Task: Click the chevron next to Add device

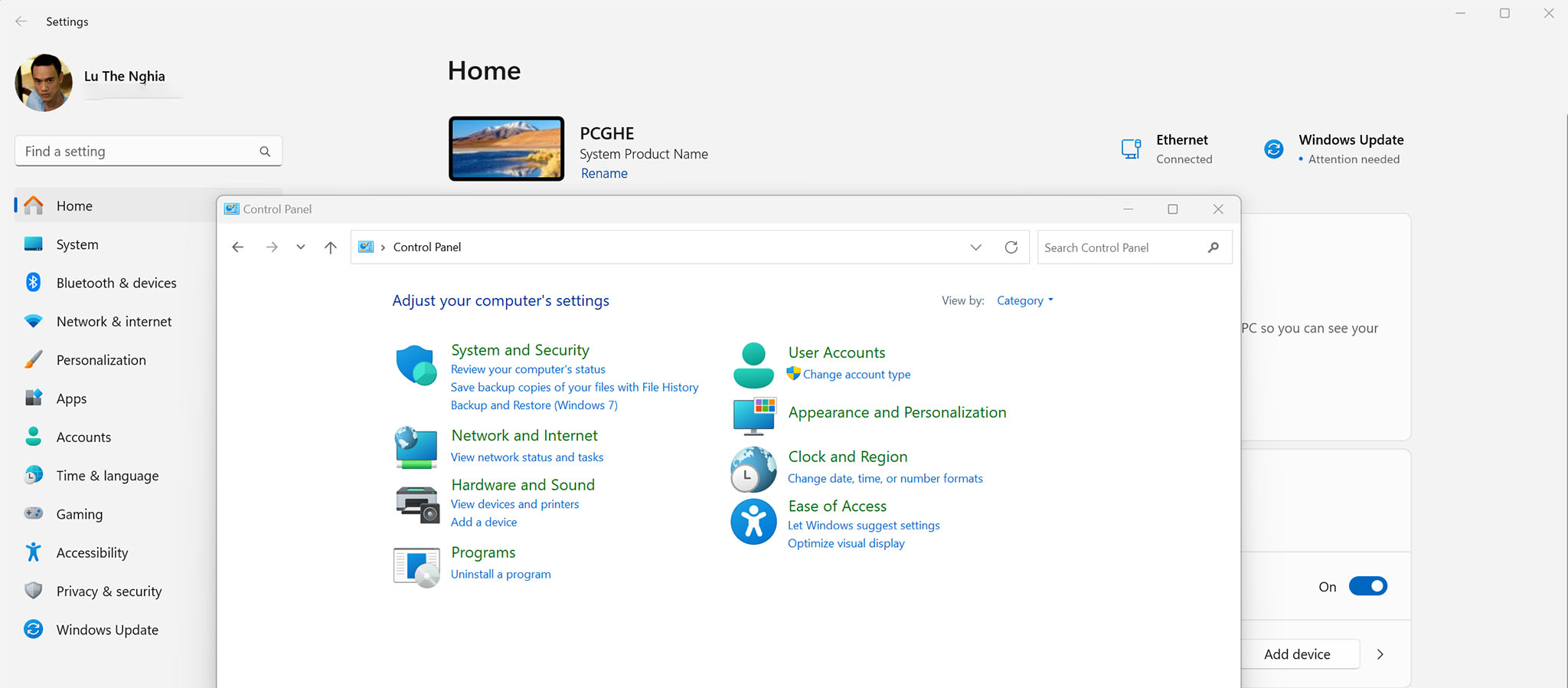Action: pyautogui.click(x=1380, y=654)
